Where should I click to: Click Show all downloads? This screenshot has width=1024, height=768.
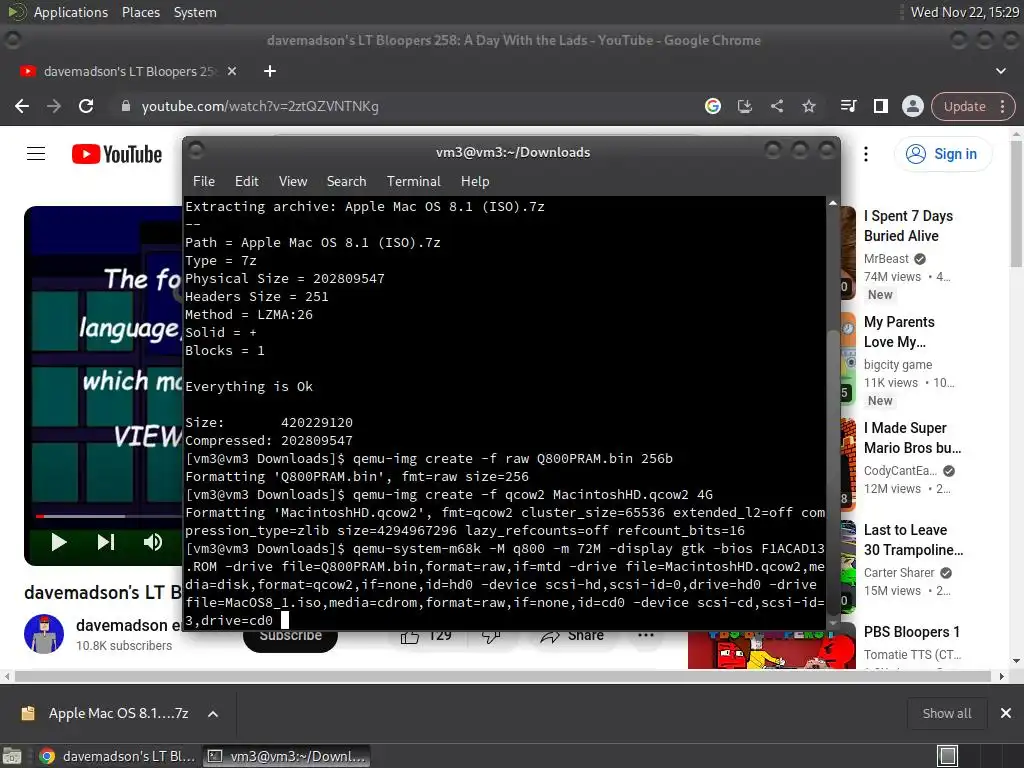tap(946, 714)
